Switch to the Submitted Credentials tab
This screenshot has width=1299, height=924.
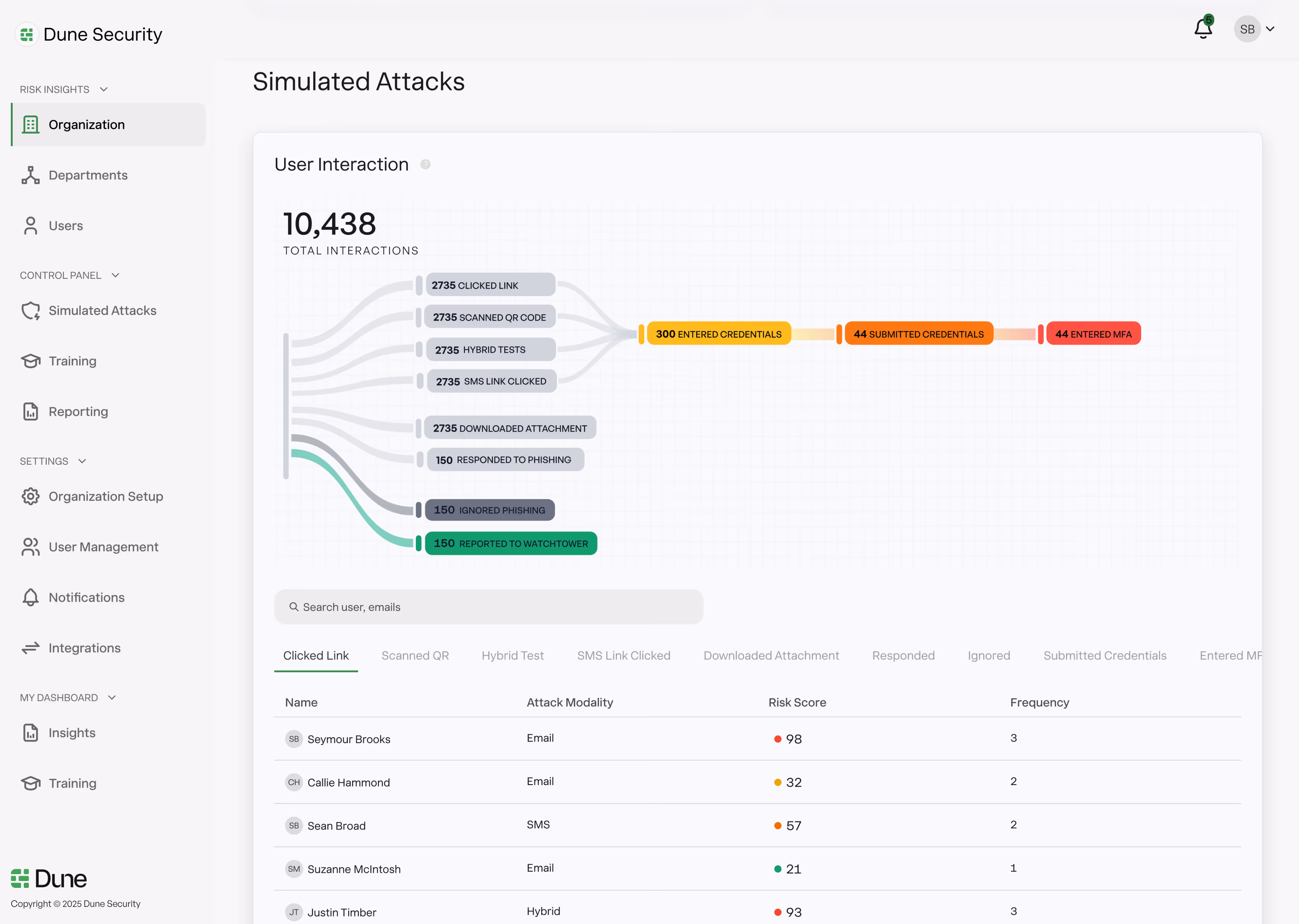(1105, 655)
